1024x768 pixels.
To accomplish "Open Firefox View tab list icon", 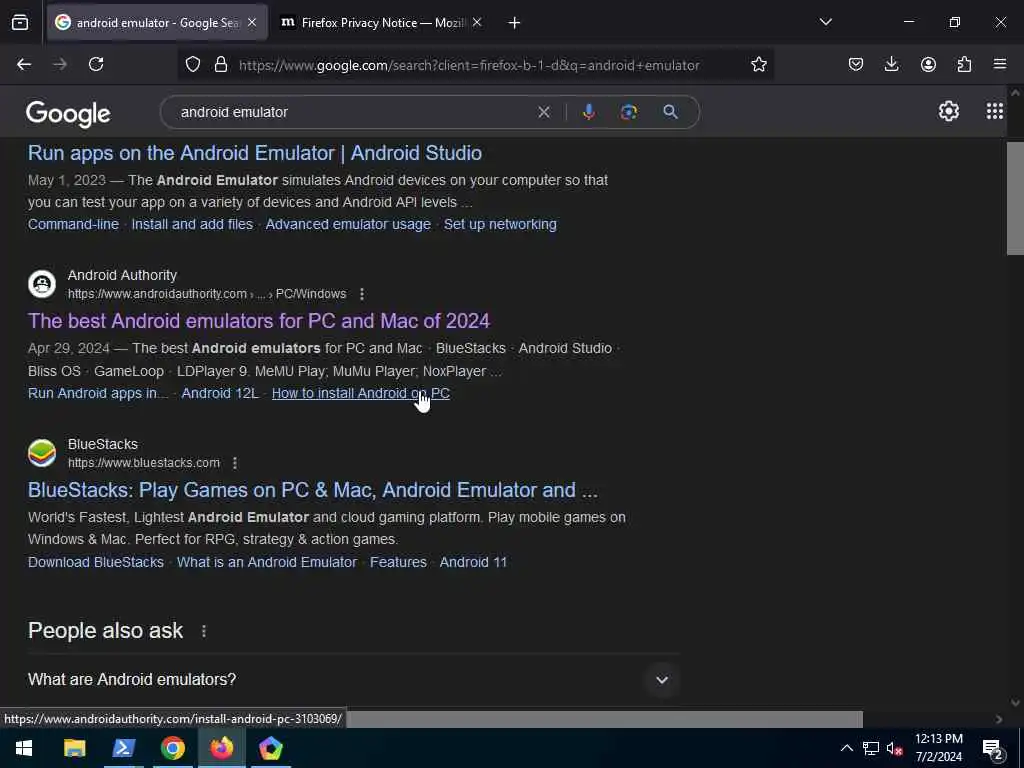I will [20, 23].
